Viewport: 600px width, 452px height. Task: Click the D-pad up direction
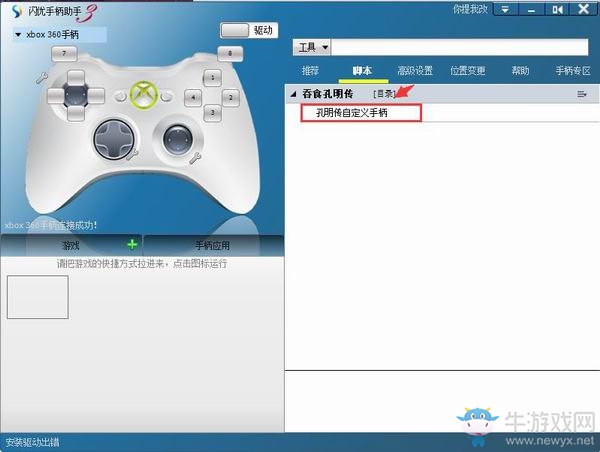point(76,78)
